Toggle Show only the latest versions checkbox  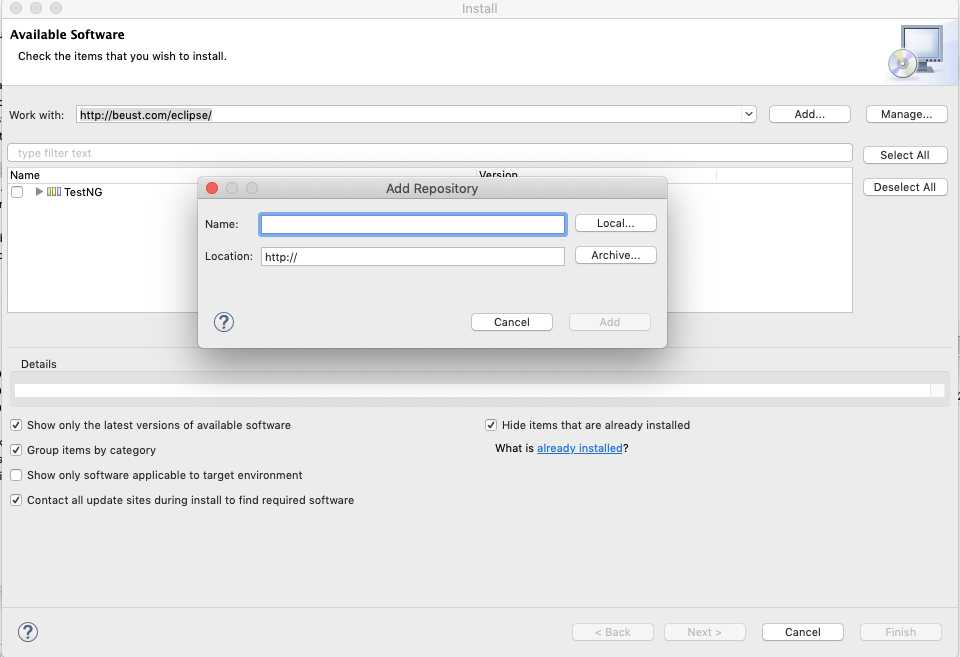[17, 425]
